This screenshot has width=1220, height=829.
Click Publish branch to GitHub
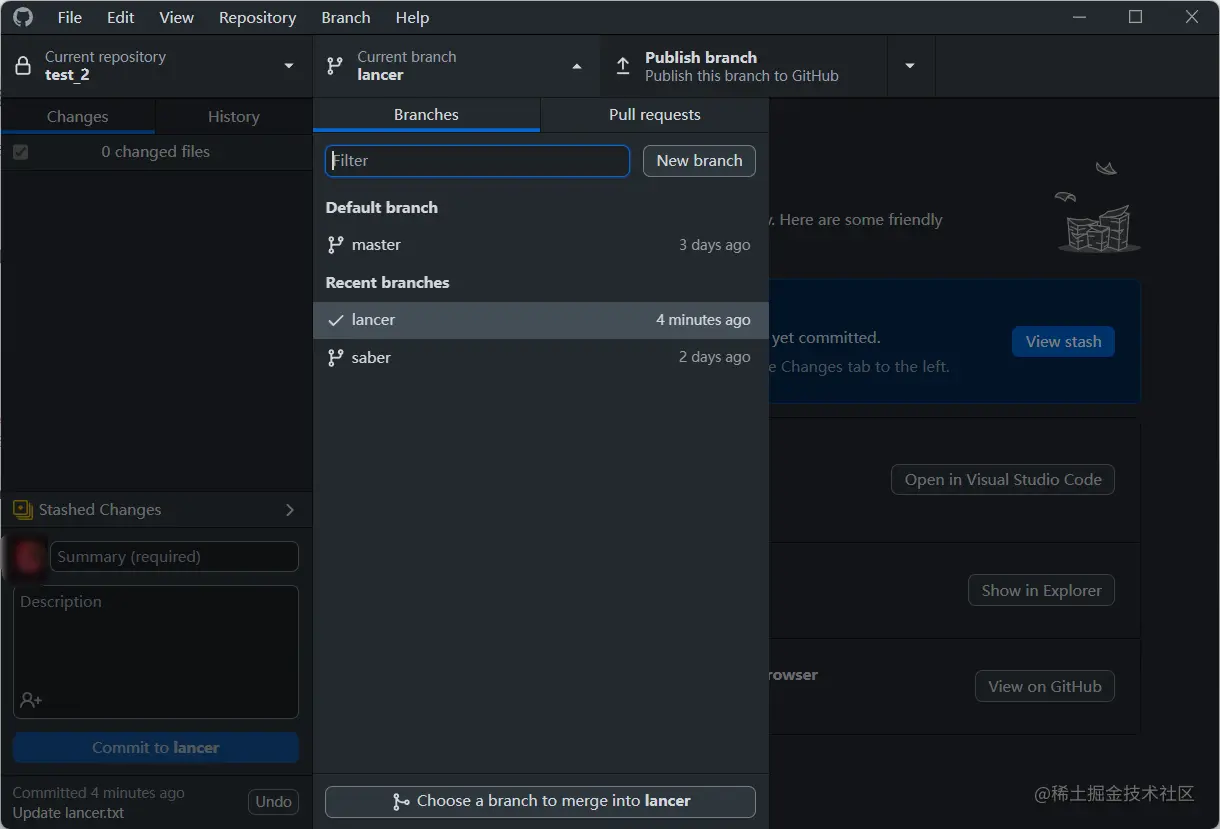pyautogui.click(x=744, y=66)
